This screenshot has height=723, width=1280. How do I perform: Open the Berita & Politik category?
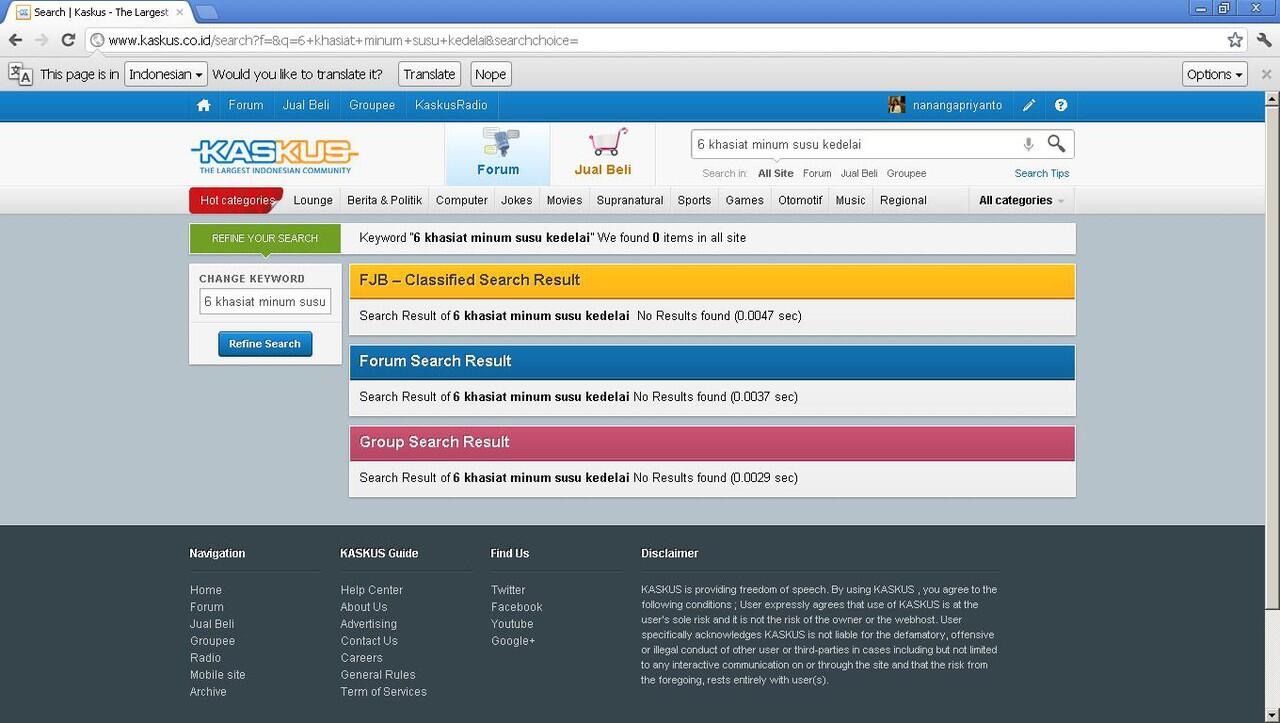point(385,200)
